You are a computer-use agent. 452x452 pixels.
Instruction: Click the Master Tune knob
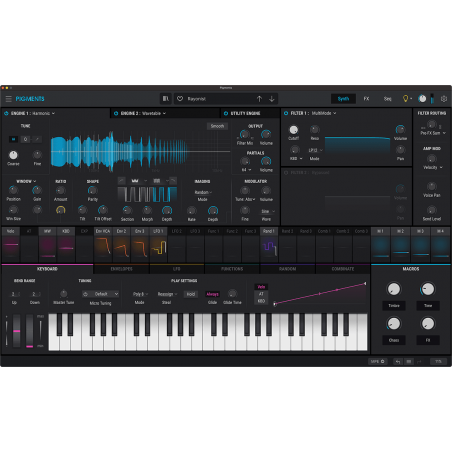tap(64, 294)
